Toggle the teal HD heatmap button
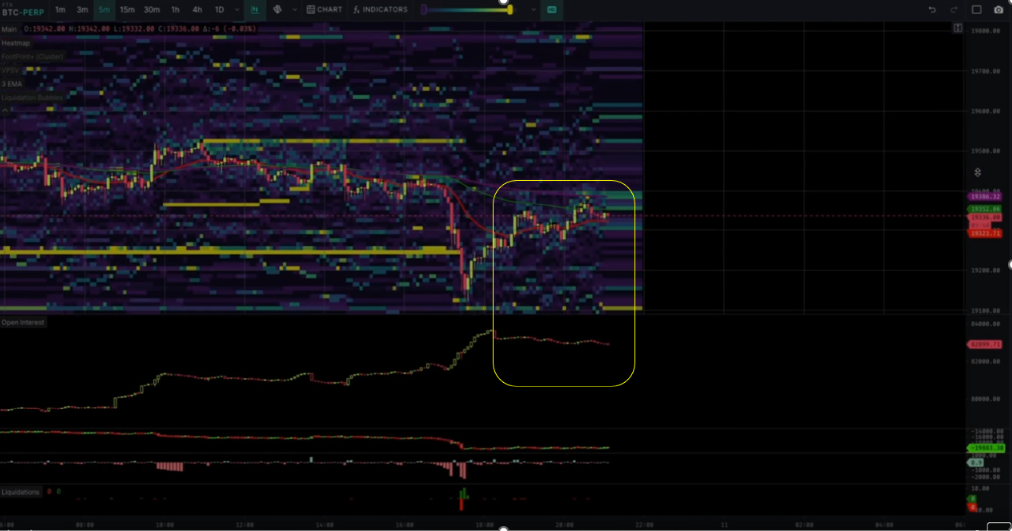This screenshot has height=531, width=1012. click(552, 10)
